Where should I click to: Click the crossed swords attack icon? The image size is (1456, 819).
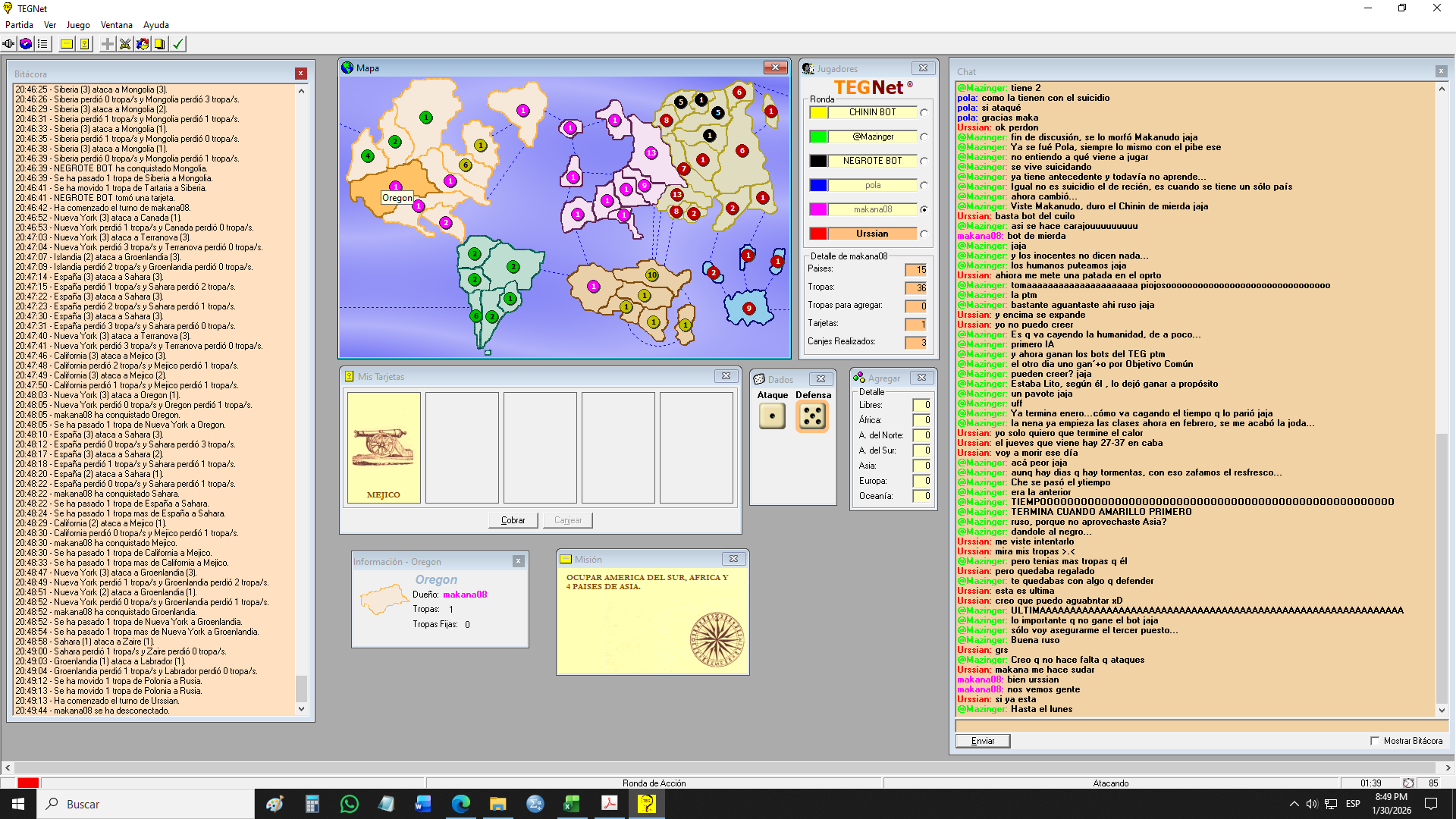125,44
